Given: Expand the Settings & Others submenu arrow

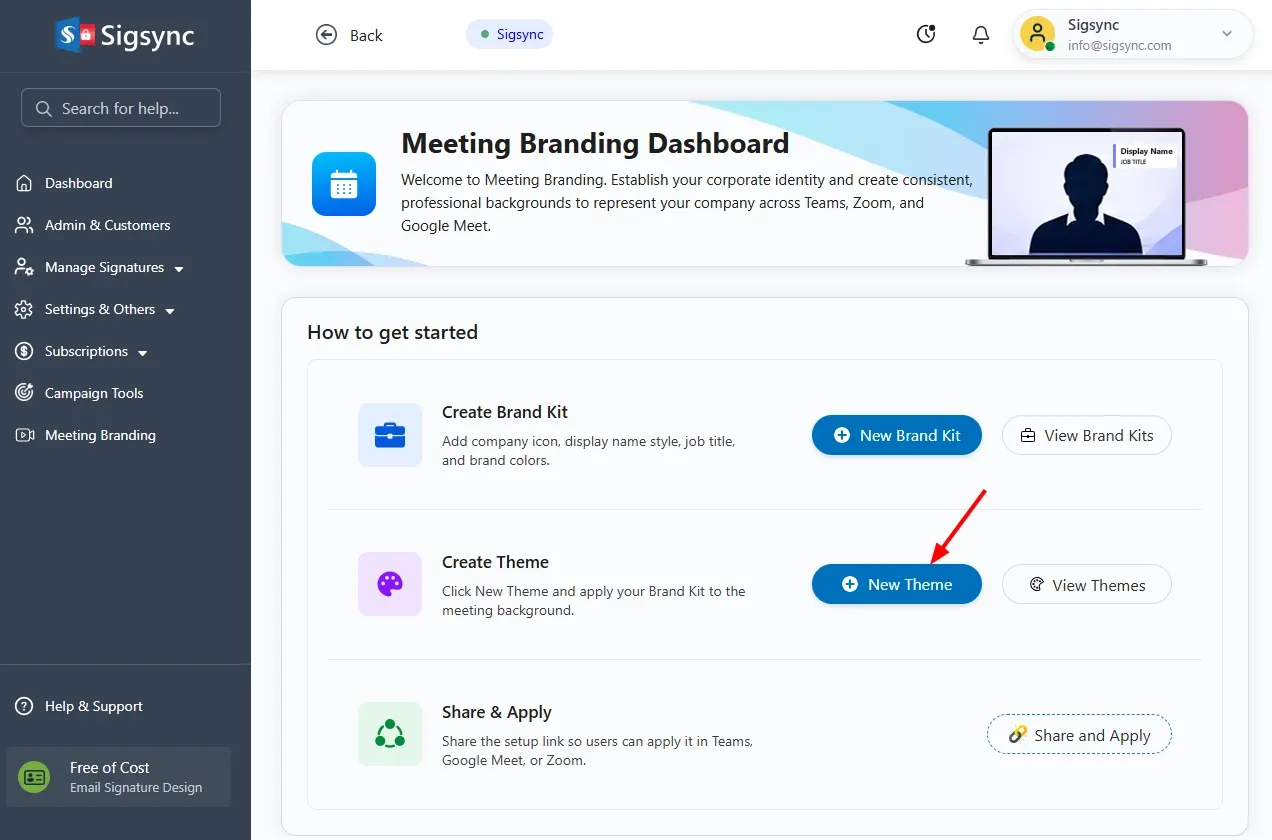Looking at the screenshot, I should pyautogui.click(x=170, y=311).
